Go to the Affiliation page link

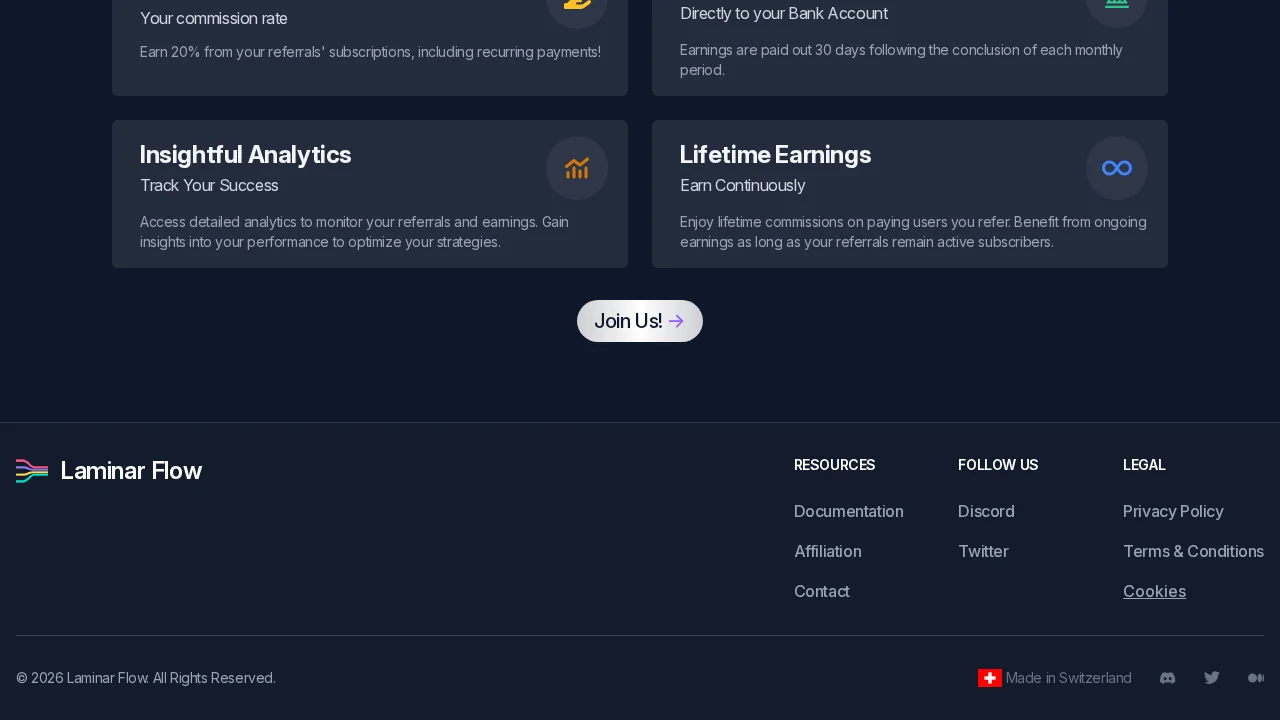[827, 551]
